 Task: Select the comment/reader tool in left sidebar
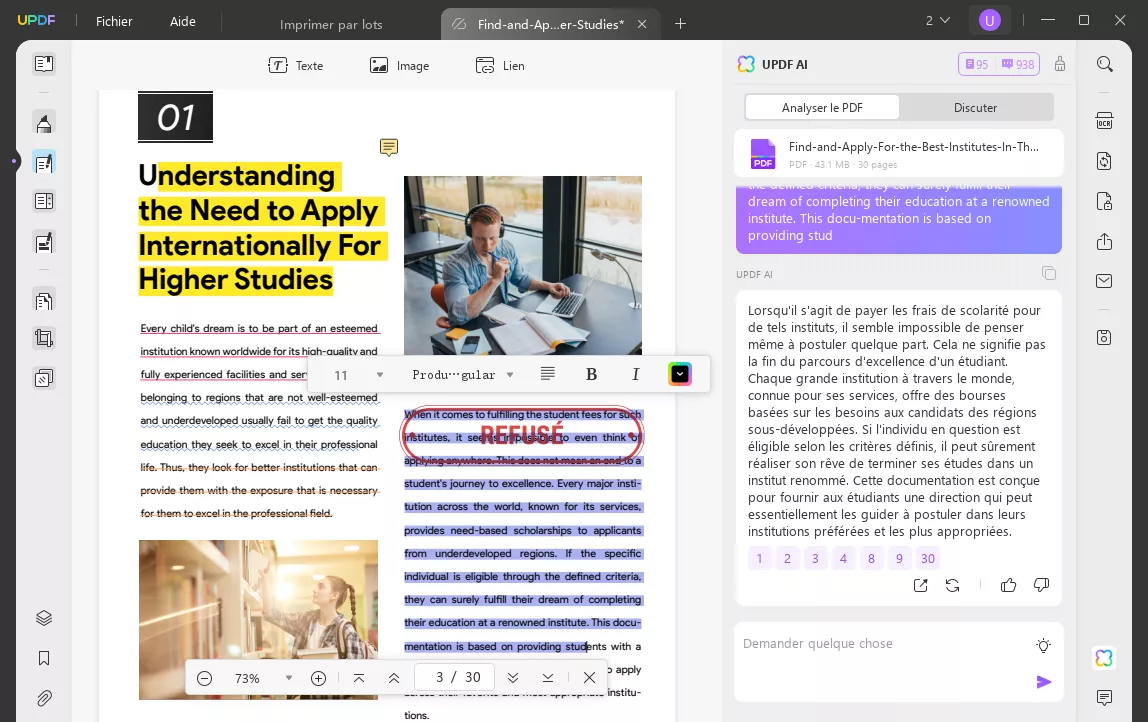click(x=44, y=161)
